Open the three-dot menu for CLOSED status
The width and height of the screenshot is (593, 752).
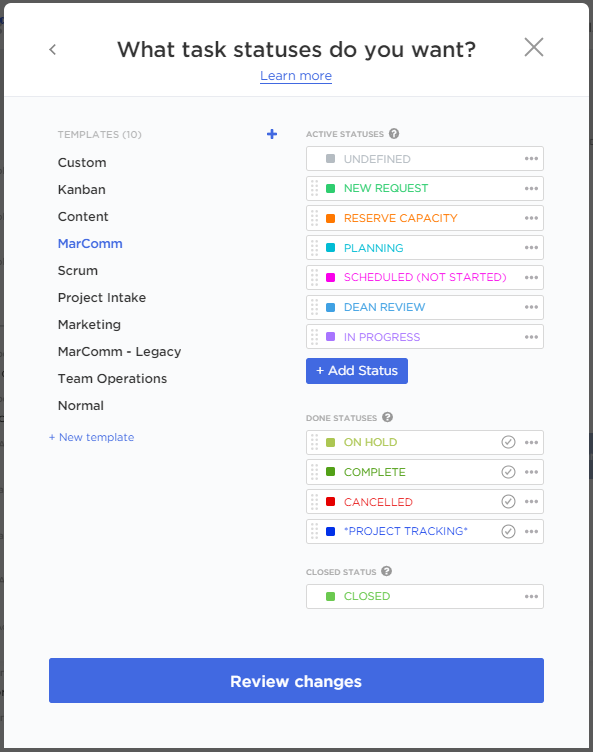[531, 597]
